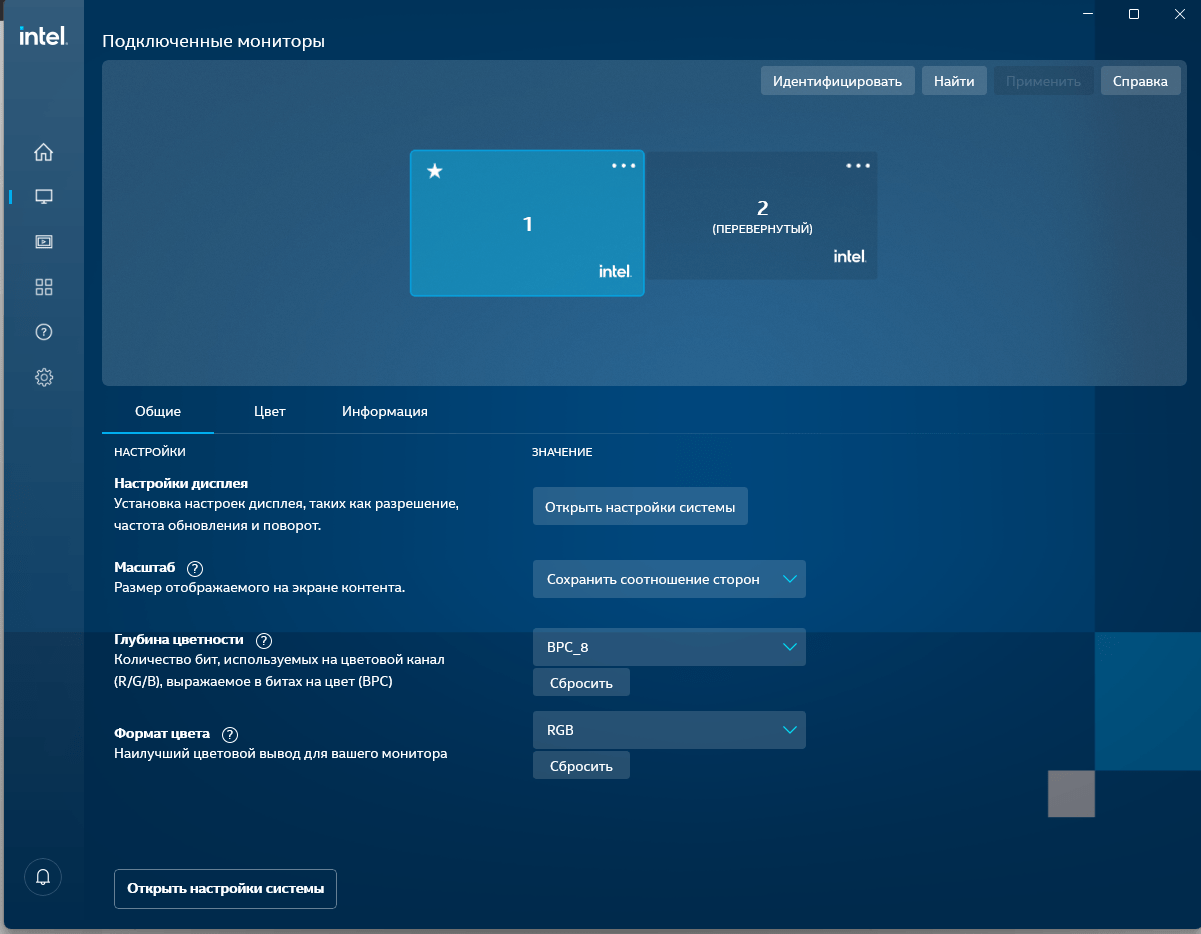This screenshot has height=934, width=1201.
Task: Switch to the Цвет tab
Action: click(270, 411)
